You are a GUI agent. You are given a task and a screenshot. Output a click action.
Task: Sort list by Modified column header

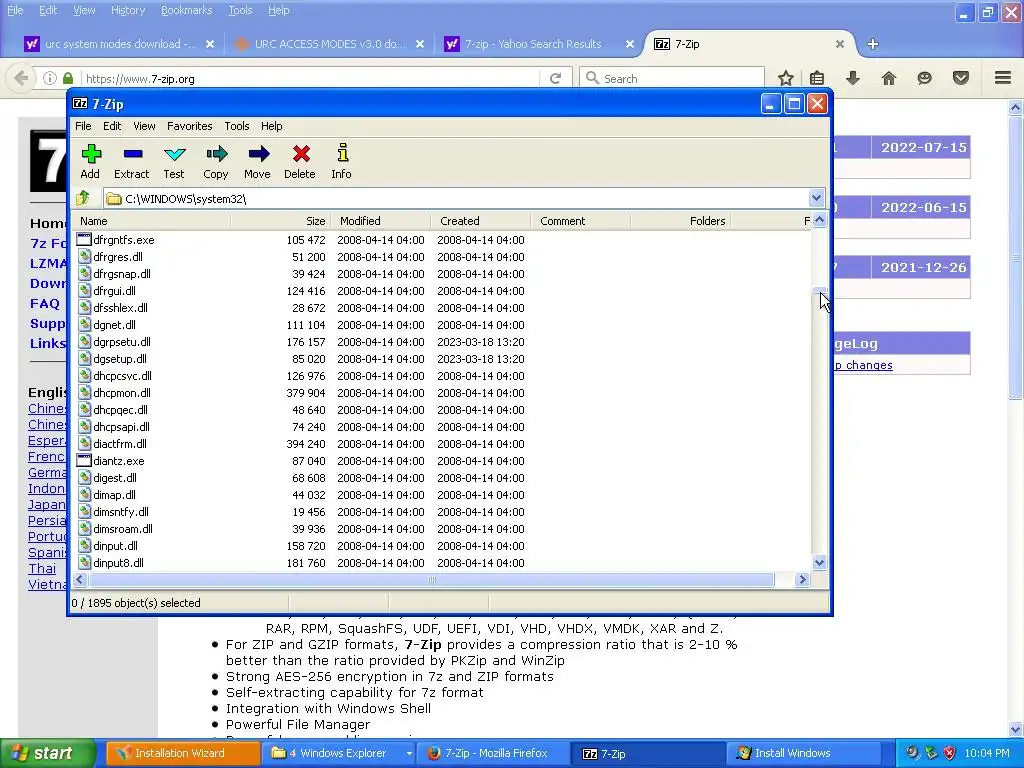click(x=381, y=221)
